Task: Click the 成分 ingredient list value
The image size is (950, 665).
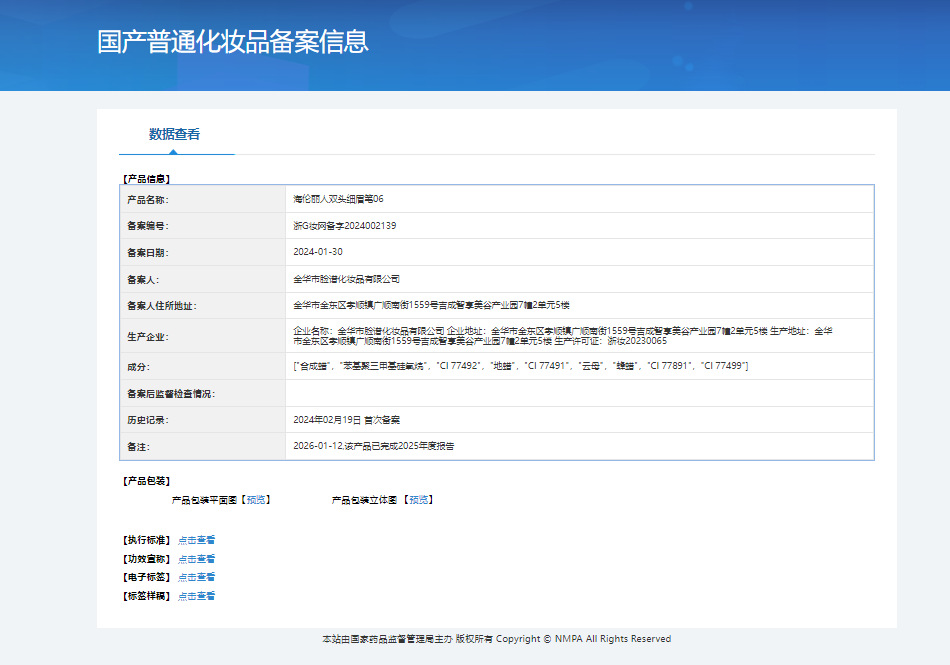Action: pos(520,366)
